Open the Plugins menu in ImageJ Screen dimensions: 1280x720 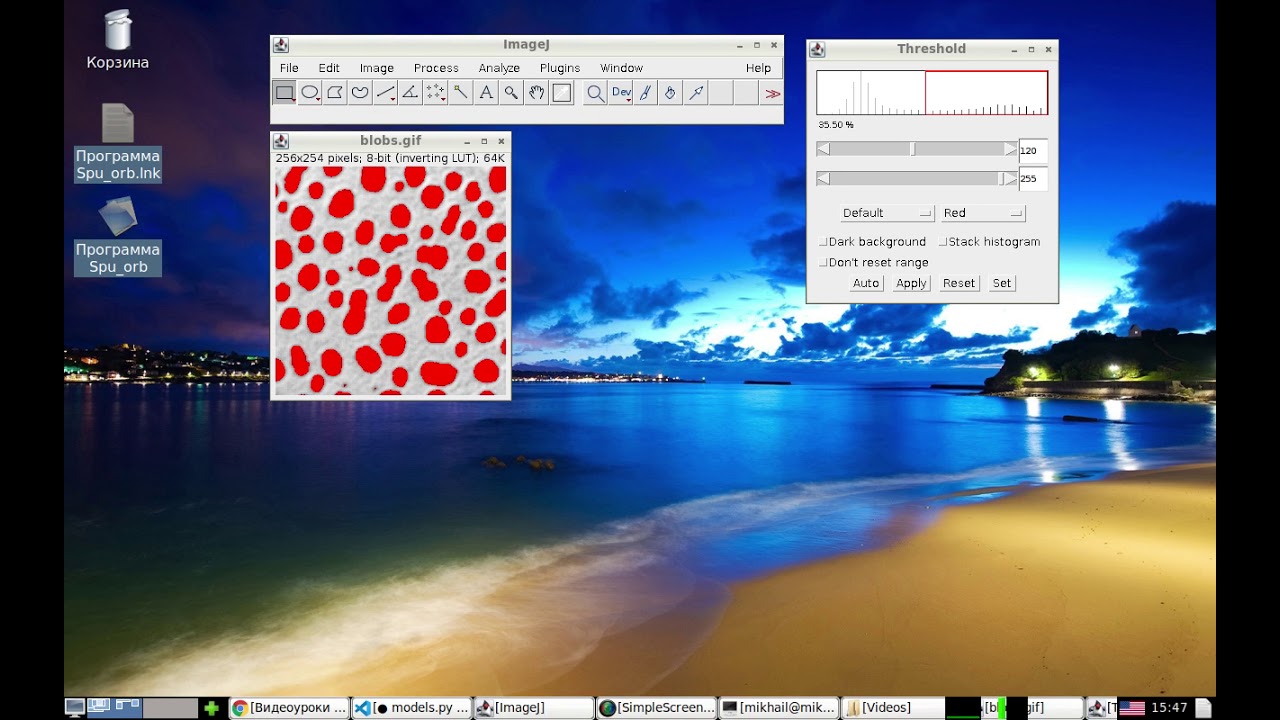pos(560,68)
